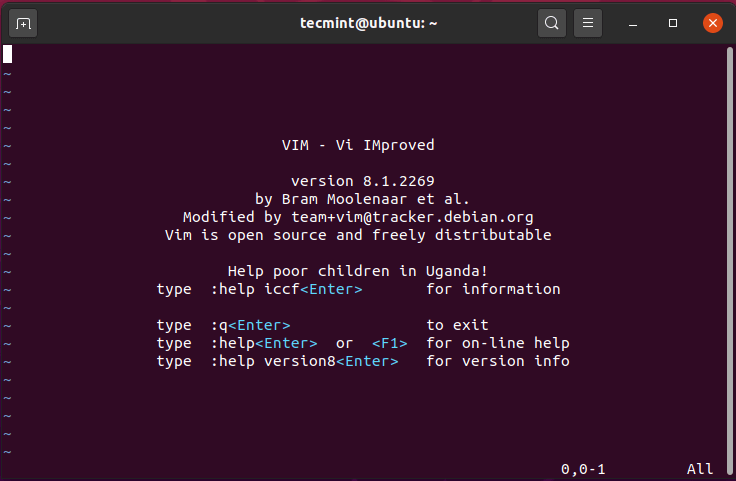Minimize the terminal window
Screen dimensions: 736x481
pyautogui.click(x=633, y=23)
